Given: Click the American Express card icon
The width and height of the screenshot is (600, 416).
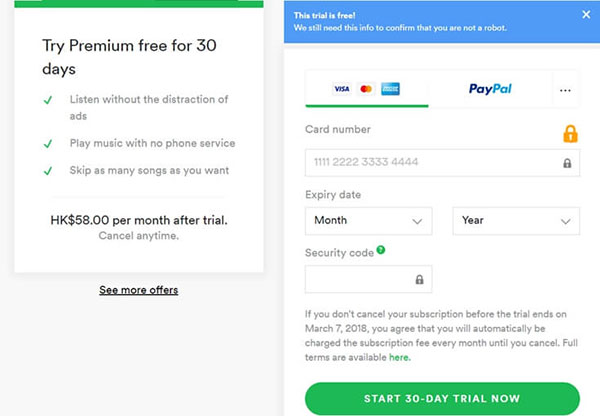Looking at the screenshot, I should click(x=390, y=89).
